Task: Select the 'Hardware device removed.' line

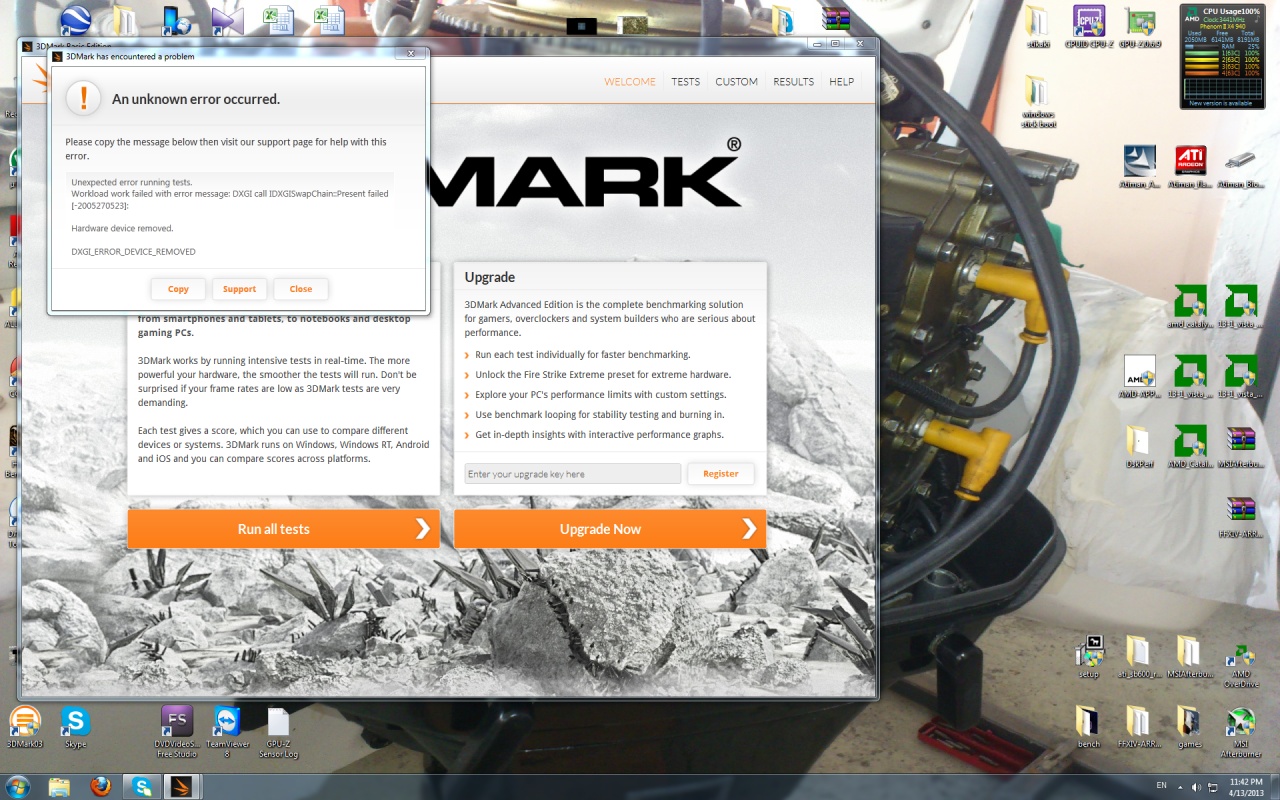Action: coord(122,229)
